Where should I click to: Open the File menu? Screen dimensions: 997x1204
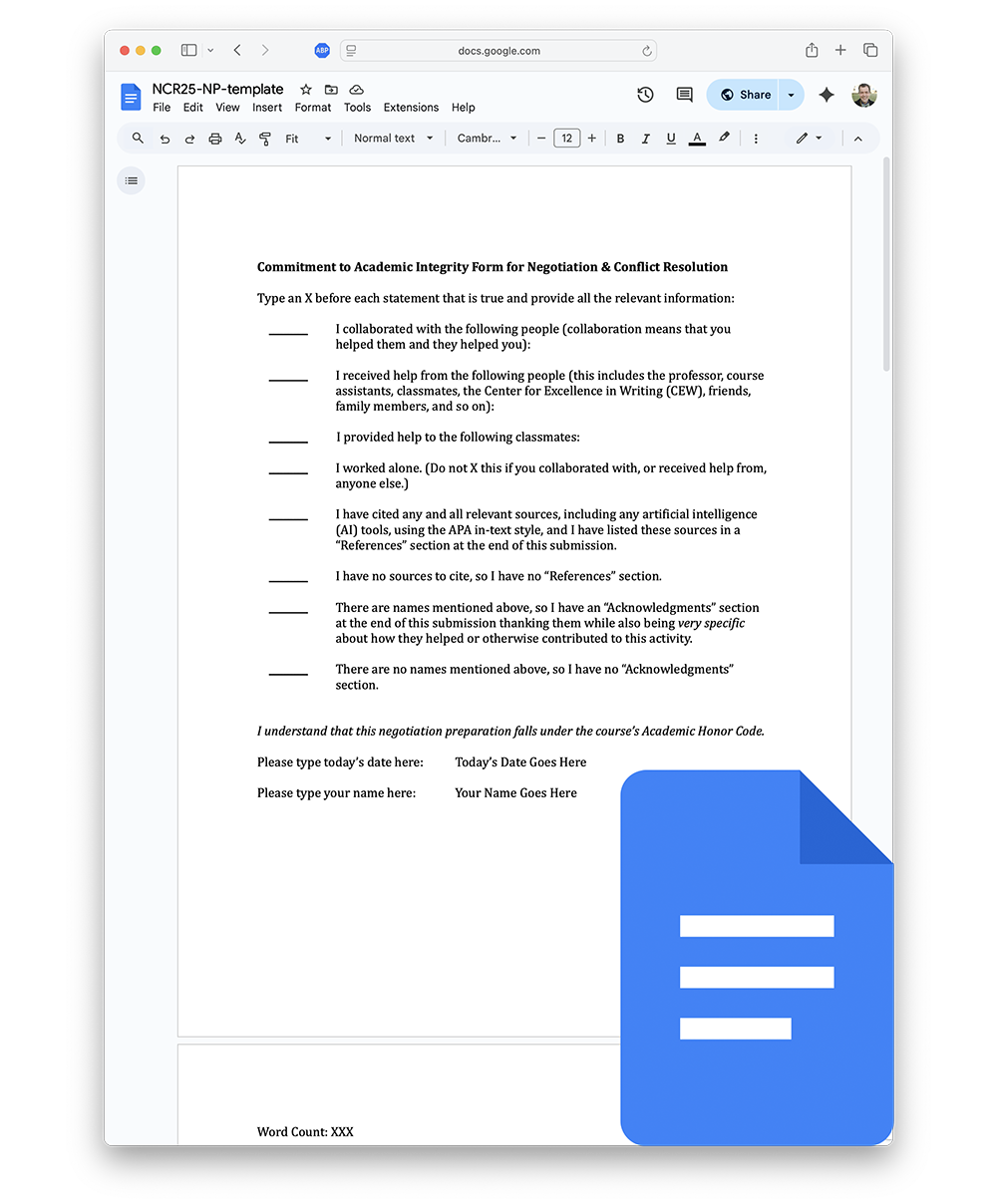click(162, 108)
